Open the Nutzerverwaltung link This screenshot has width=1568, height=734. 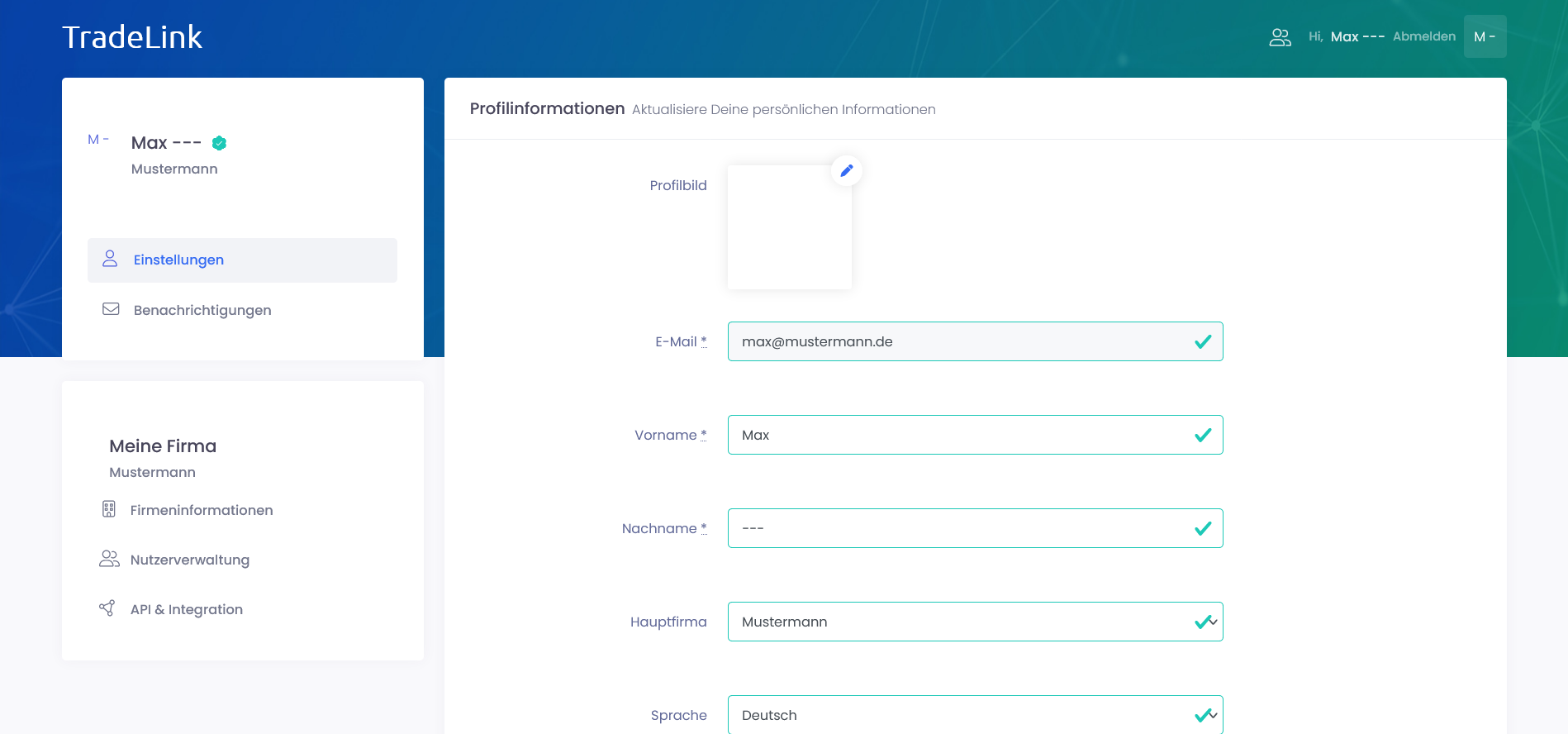[x=190, y=560]
